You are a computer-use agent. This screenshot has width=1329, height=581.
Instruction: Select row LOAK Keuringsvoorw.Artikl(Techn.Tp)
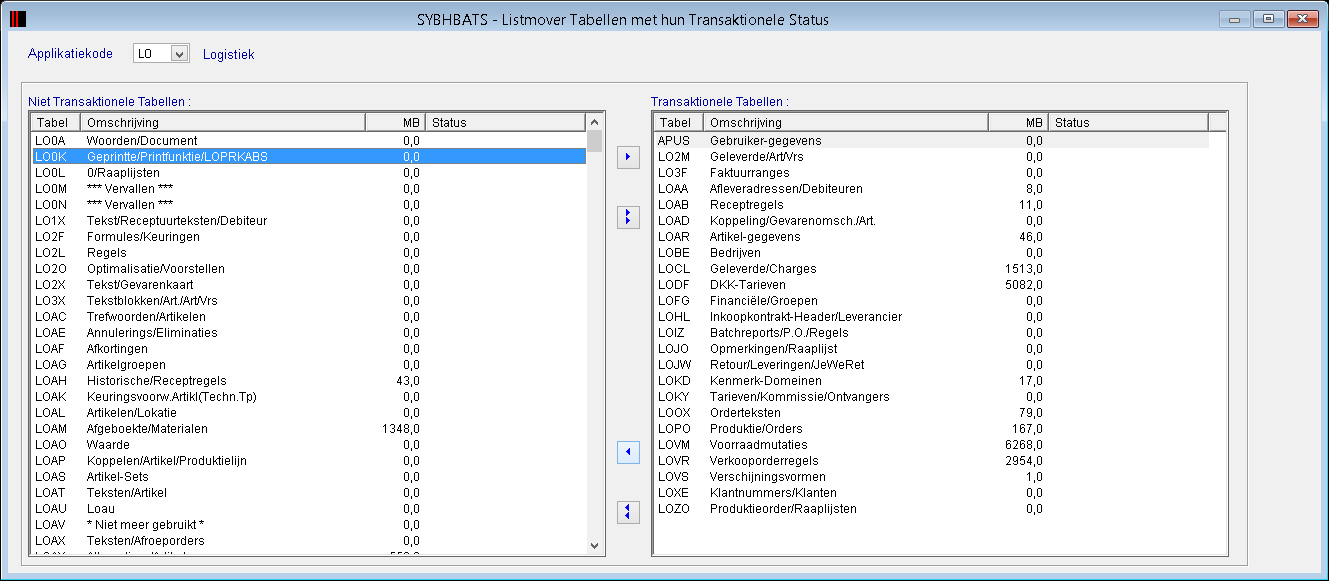coord(308,396)
